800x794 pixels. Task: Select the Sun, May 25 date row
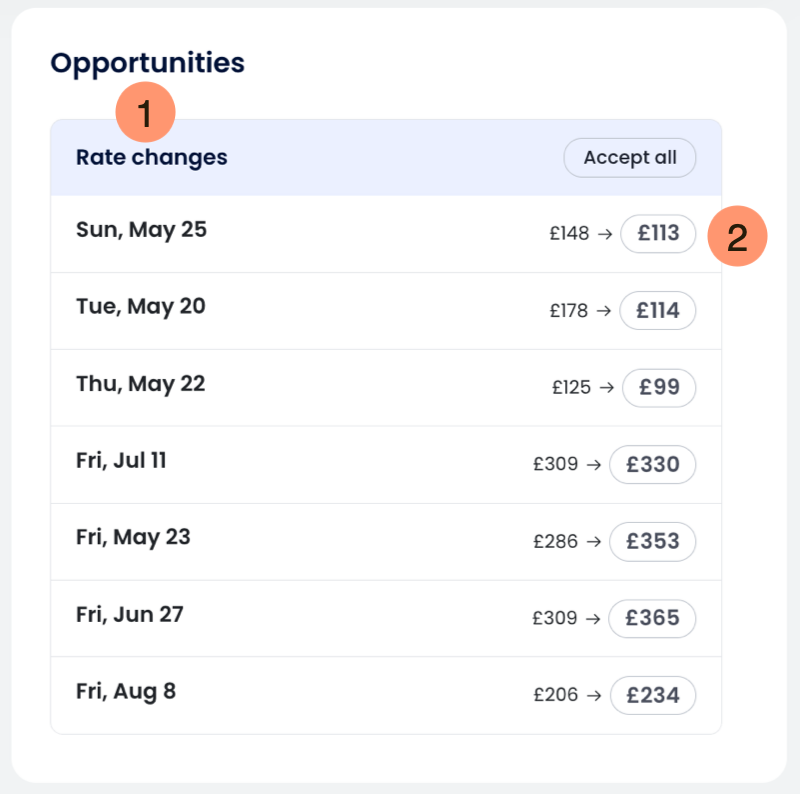(141, 230)
